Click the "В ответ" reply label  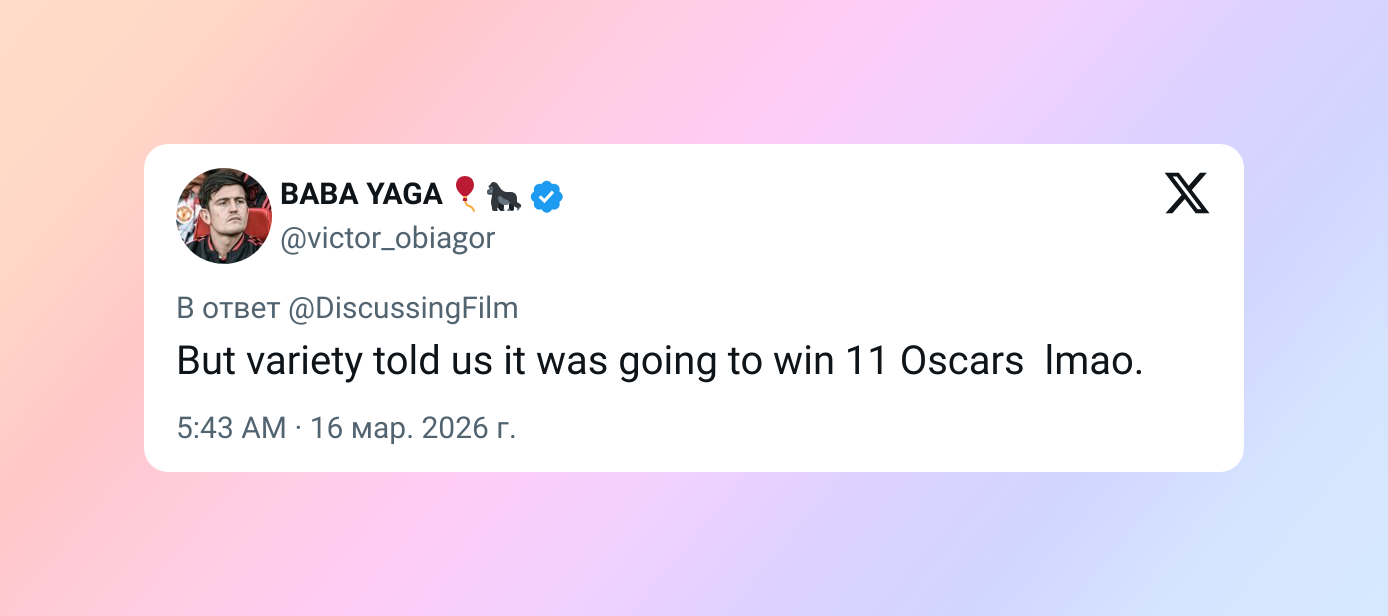click(x=228, y=308)
